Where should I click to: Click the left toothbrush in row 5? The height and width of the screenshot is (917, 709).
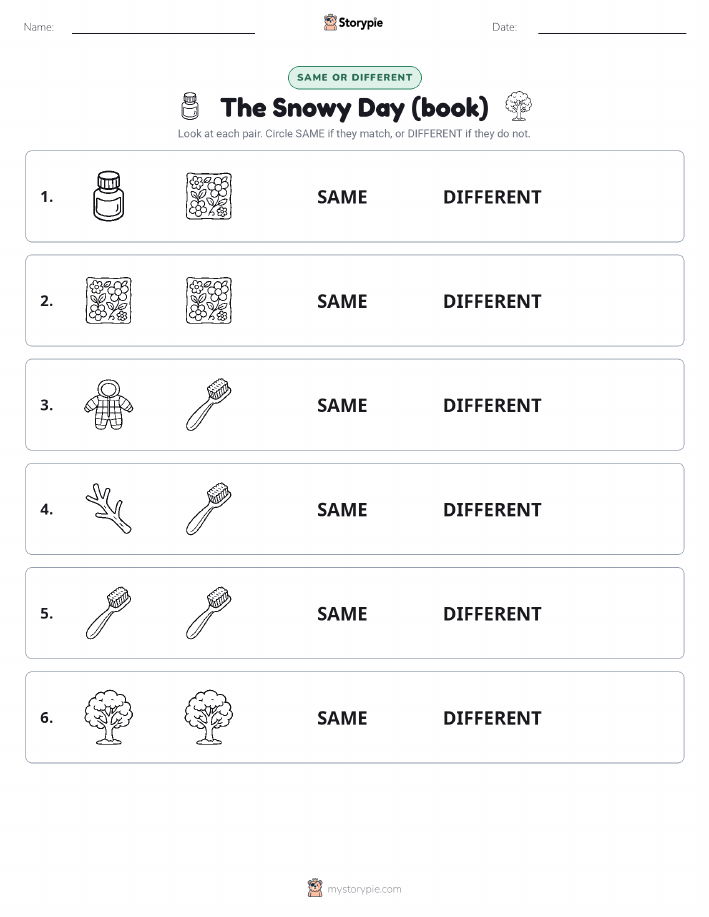[x=108, y=612]
